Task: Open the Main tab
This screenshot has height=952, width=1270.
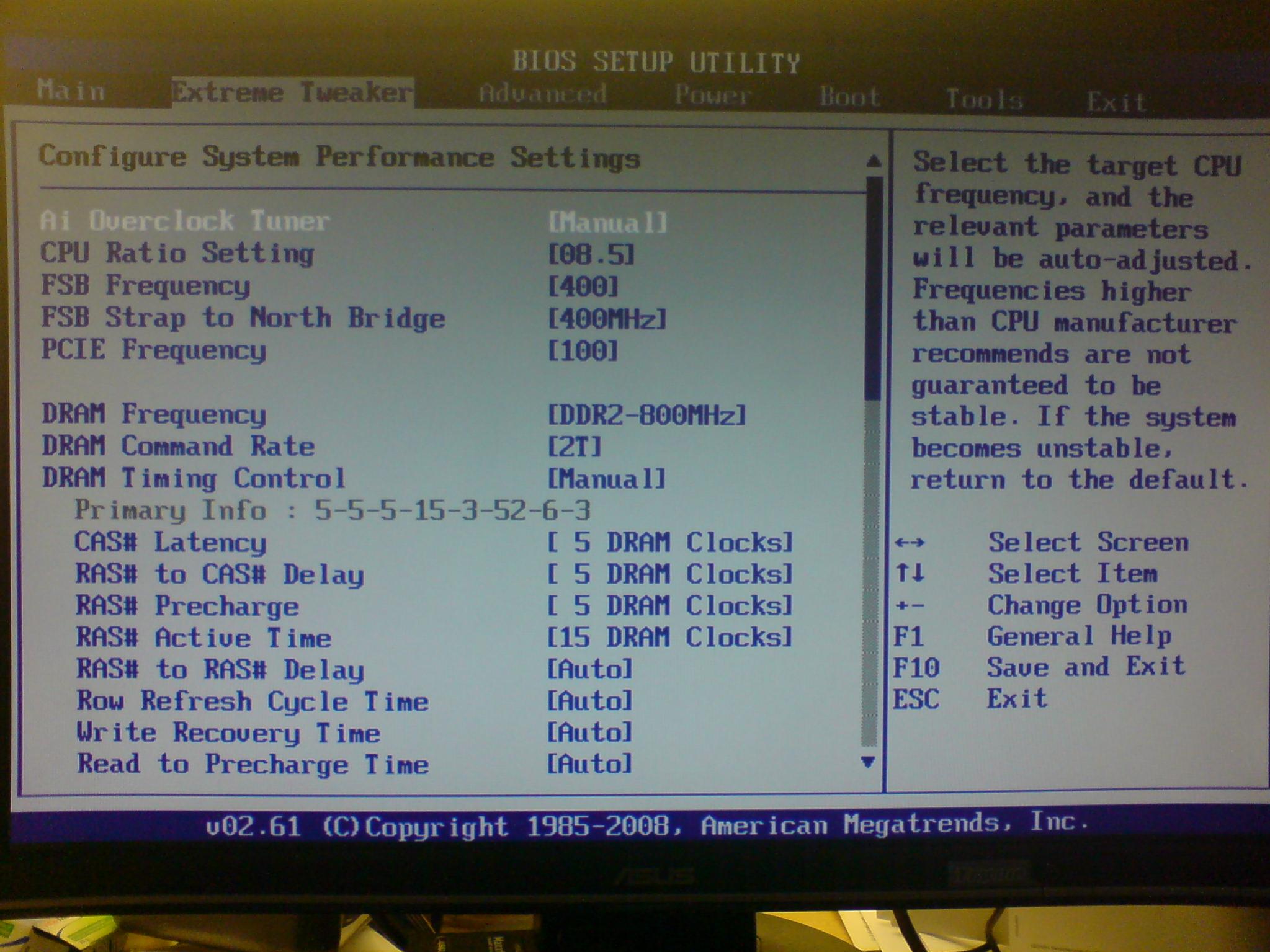Action: click(x=71, y=91)
